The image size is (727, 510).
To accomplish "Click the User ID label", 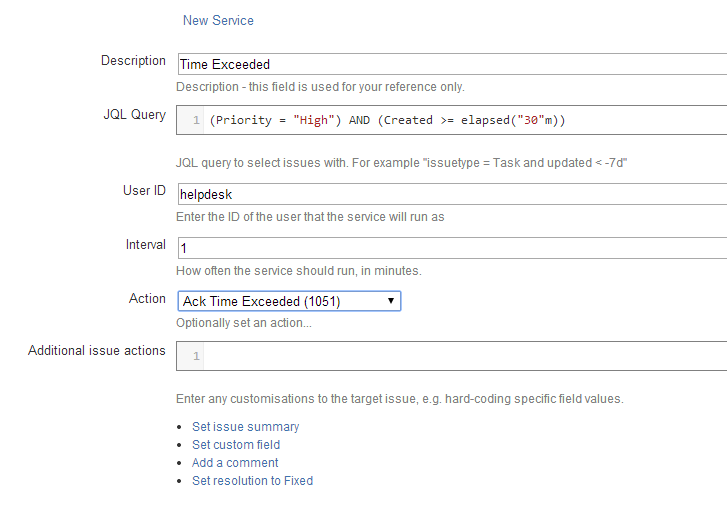I will click(x=144, y=191).
